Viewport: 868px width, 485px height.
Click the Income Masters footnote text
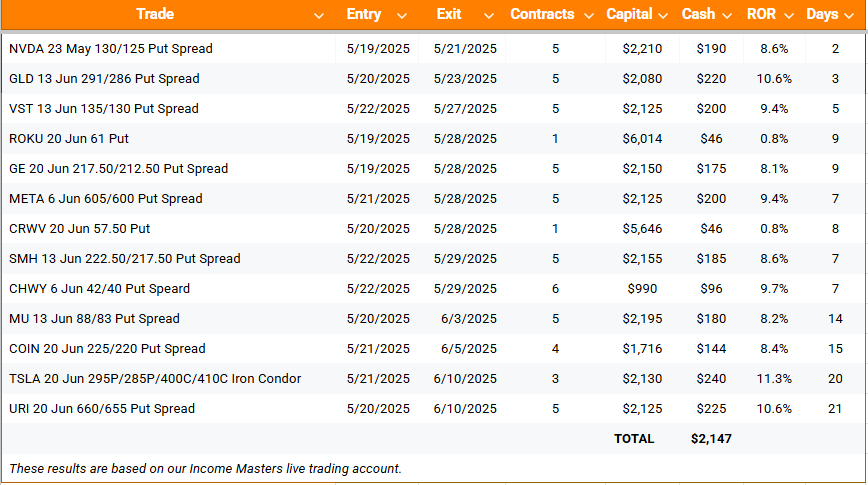pos(205,468)
